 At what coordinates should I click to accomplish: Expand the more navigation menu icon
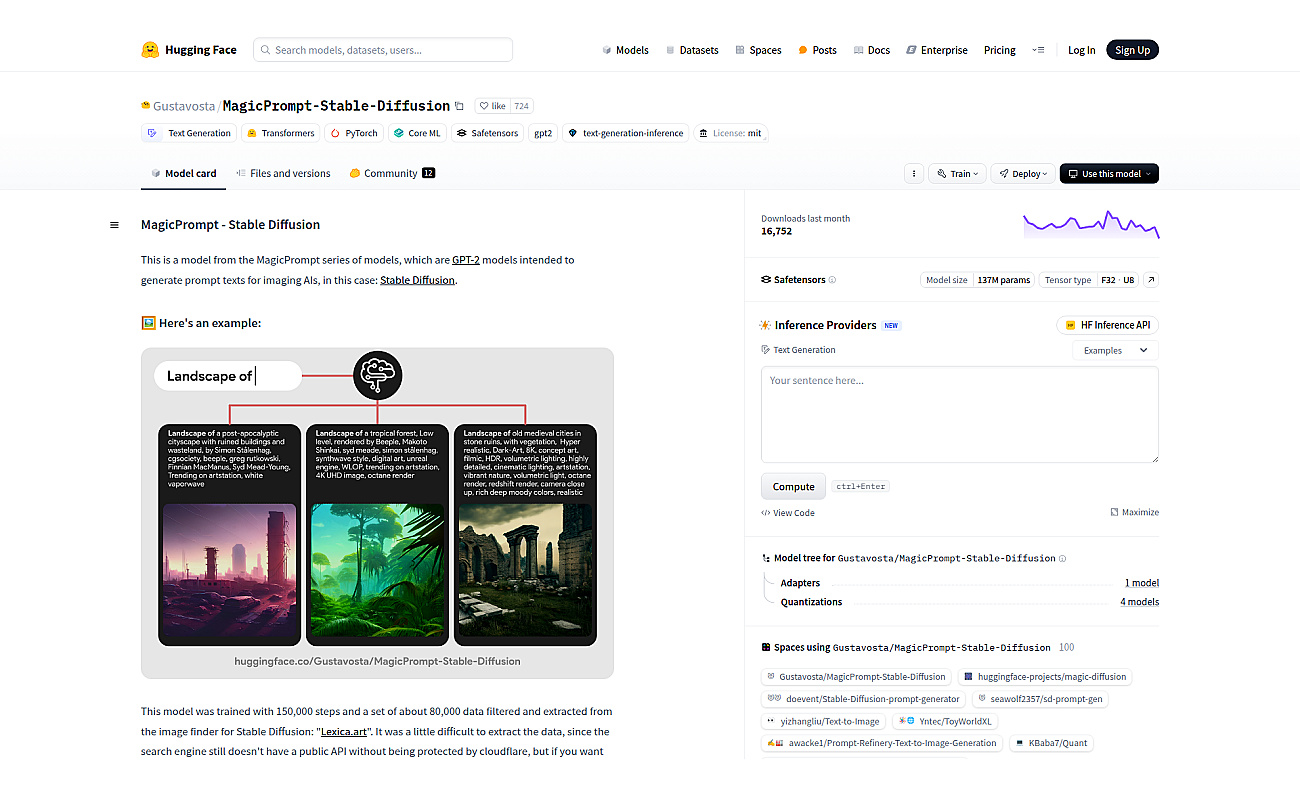[x=1039, y=50]
